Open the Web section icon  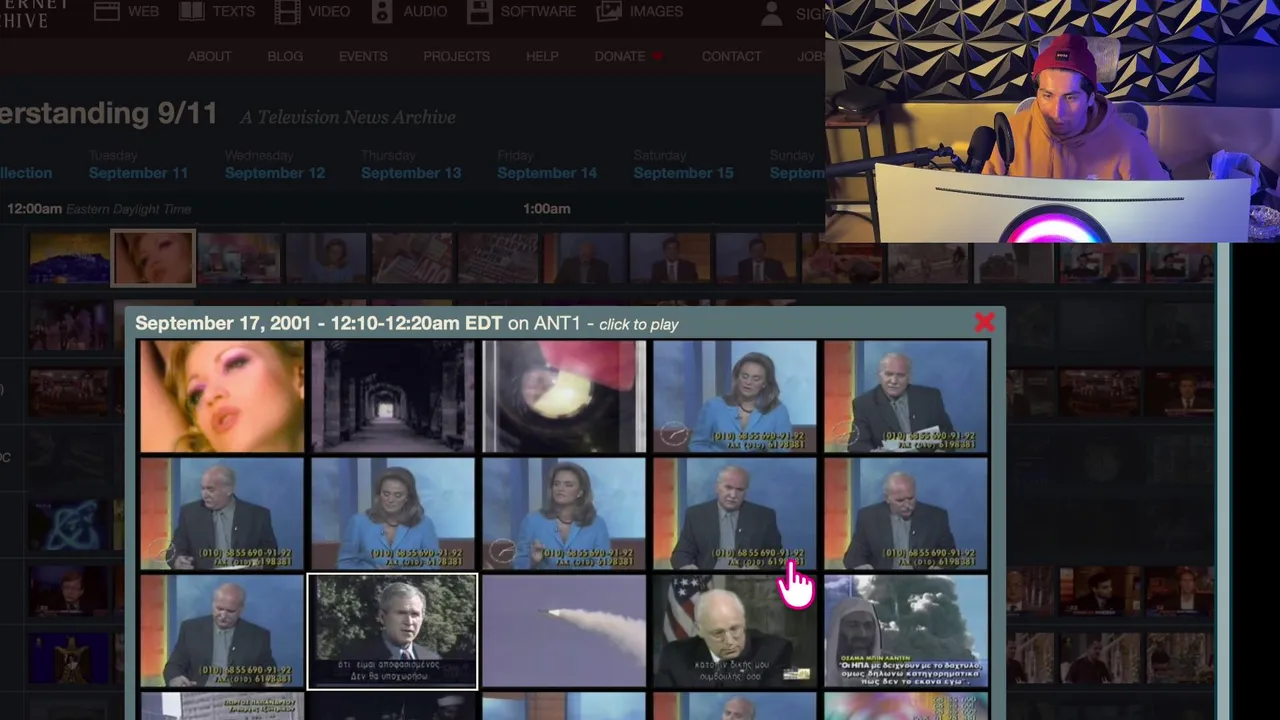(x=107, y=11)
